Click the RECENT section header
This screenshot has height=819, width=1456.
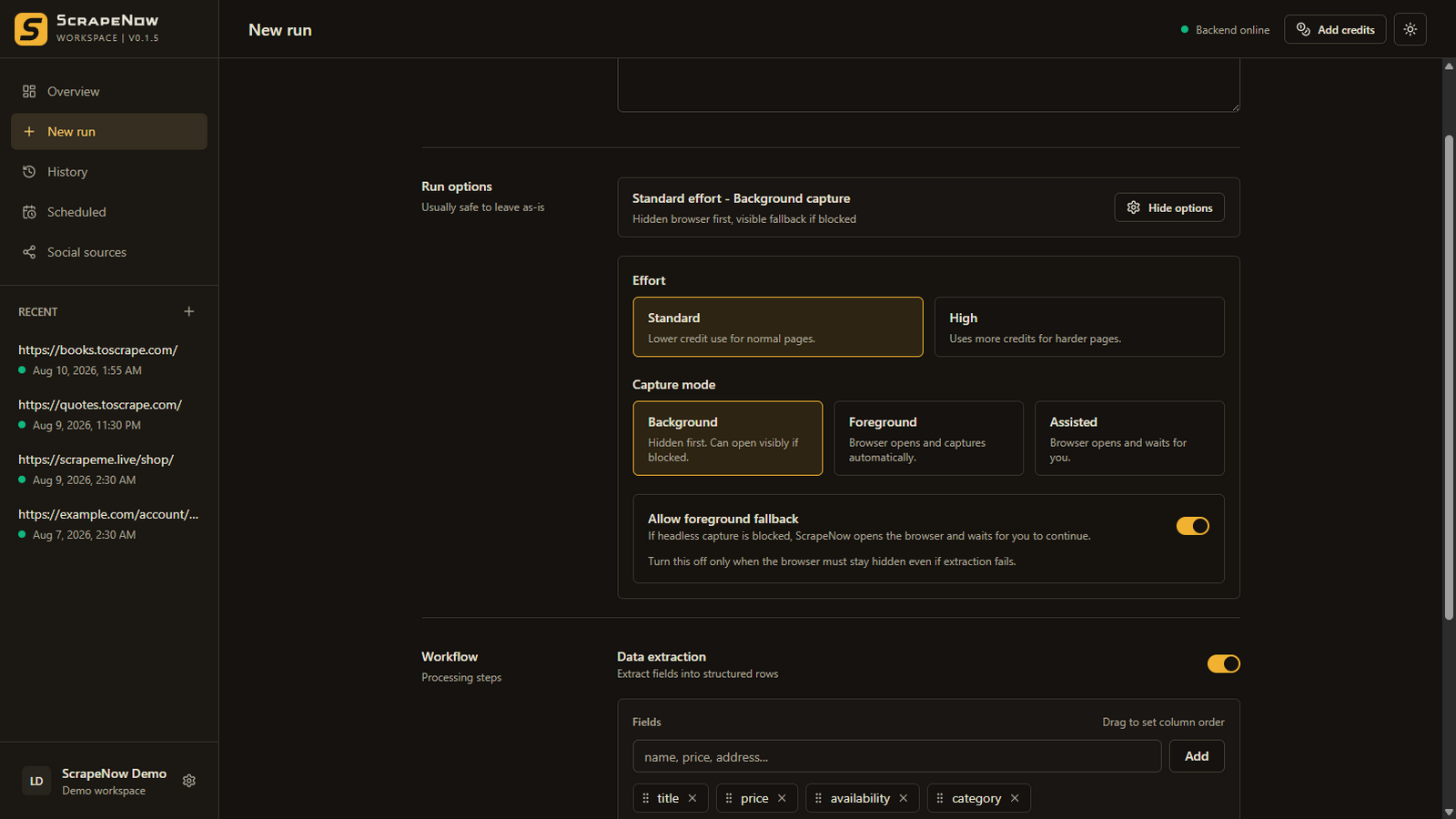pos(38,312)
